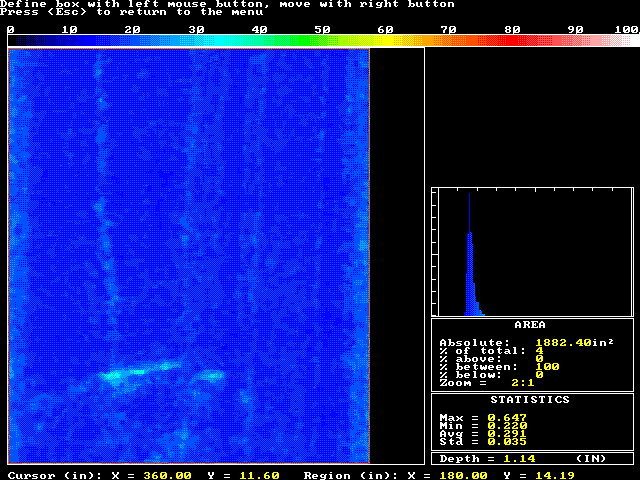The image size is (640, 480).
Task: Click the scale label 50 above color bar
Action: (x=322, y=29)
